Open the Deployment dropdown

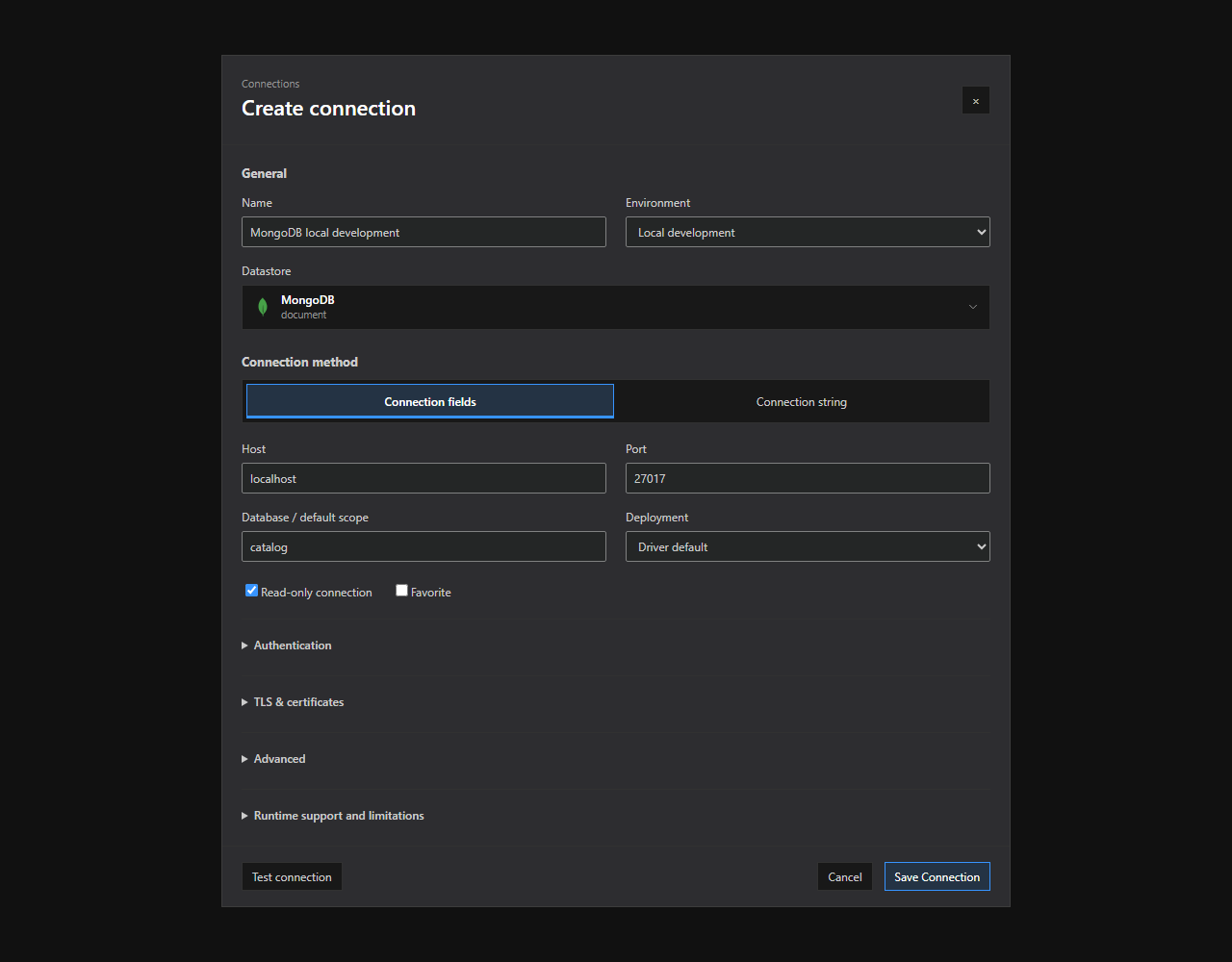[808, 546]
